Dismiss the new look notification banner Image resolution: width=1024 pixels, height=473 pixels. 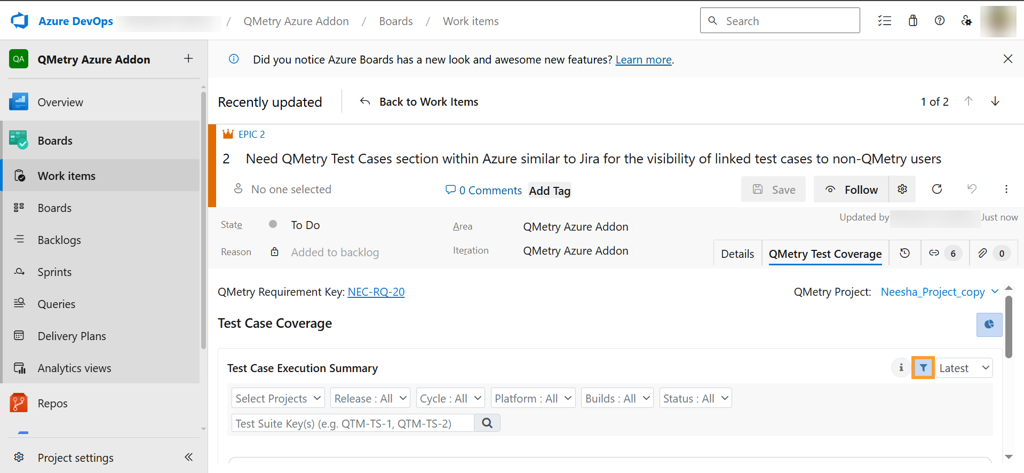tap(1008, 59)
